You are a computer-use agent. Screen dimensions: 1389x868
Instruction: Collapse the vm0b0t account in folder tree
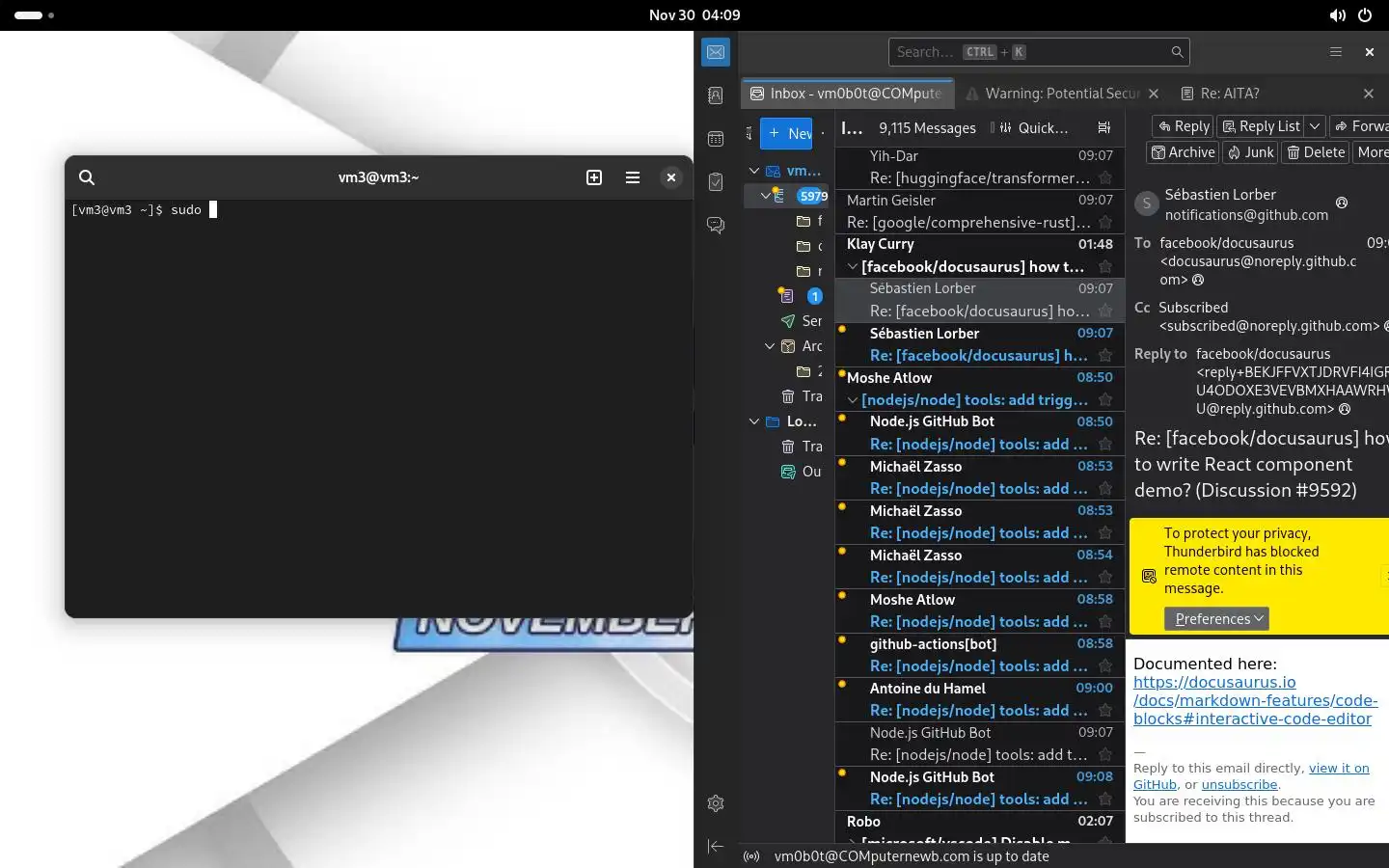754,171
